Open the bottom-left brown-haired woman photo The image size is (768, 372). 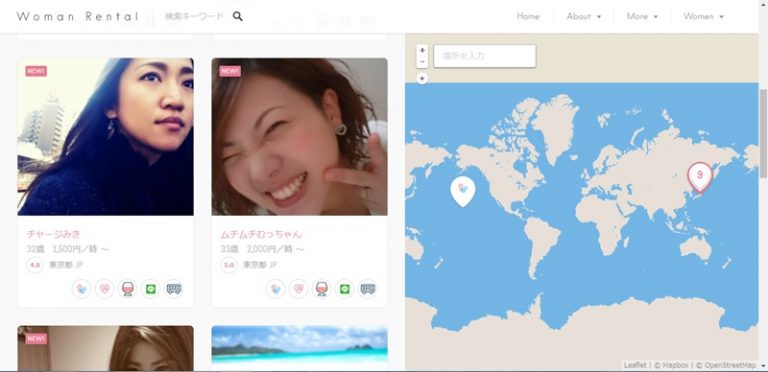[105, 348]
